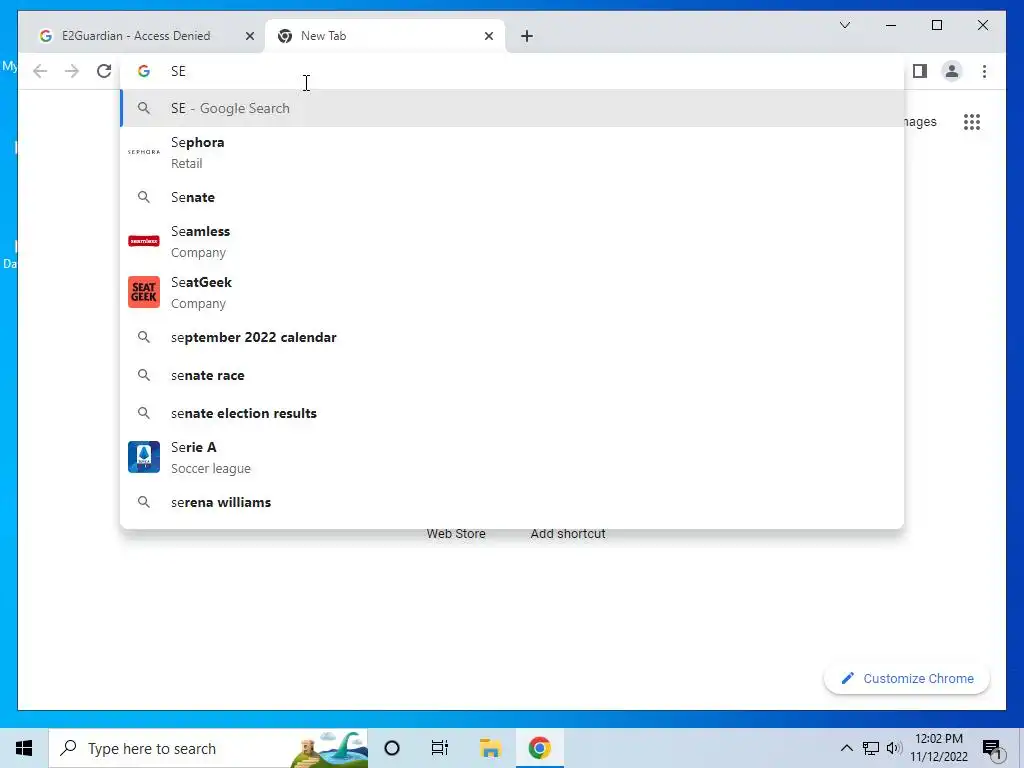The height and width of the screenshot is (768, 1024).
Task: Select 'SE - Google Search' suggestion
Action: 512,108
